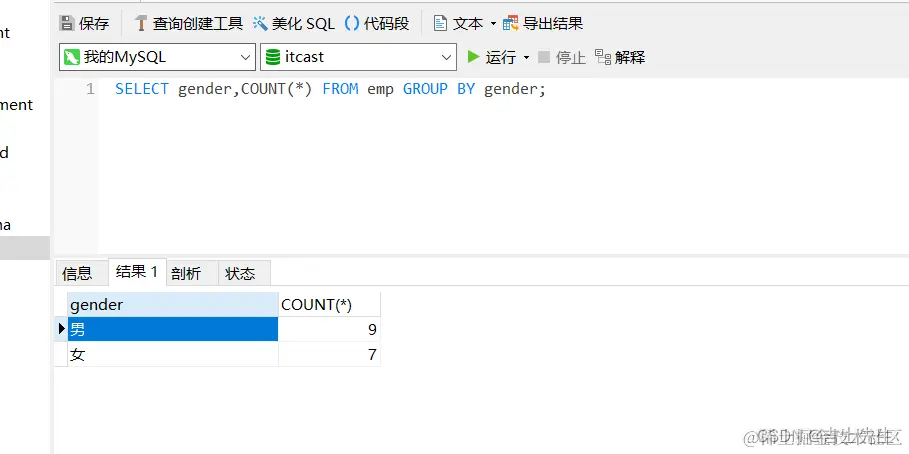Screen dimensions: 909x454
Task: Click Export Result (导出结果)
Action: coord(543,23)
